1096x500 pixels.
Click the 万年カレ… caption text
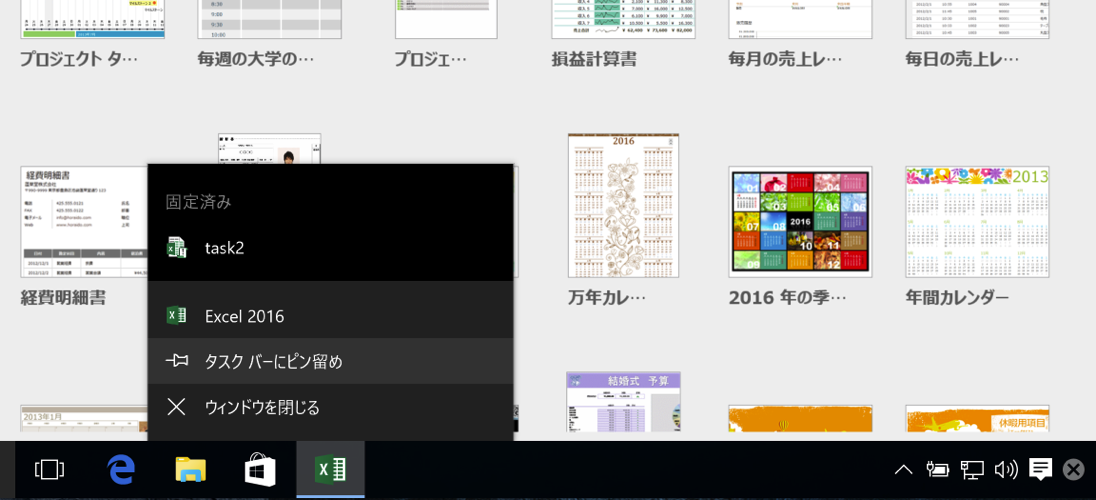pyautogui.click(x=607, y=299)
